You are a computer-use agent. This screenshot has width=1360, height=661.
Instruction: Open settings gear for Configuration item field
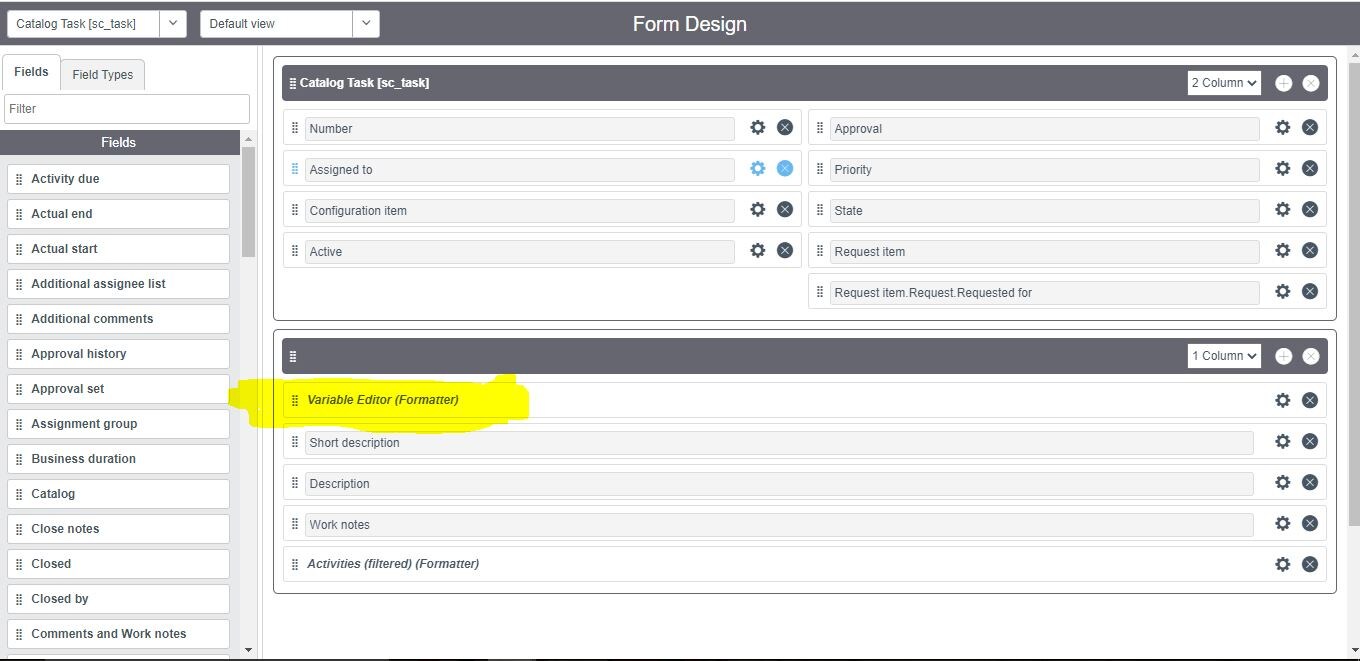click(x=758, y=210)
